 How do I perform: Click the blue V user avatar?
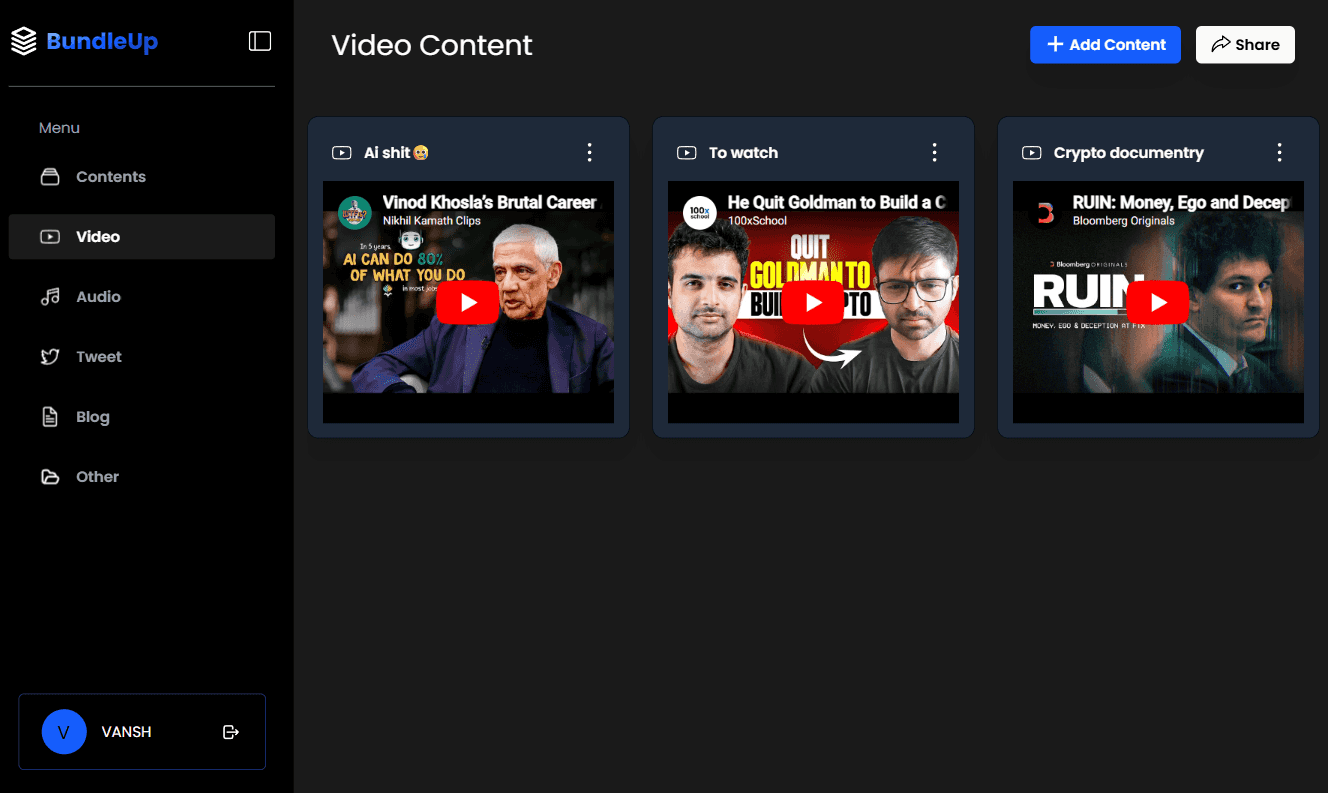coord(64,732)
